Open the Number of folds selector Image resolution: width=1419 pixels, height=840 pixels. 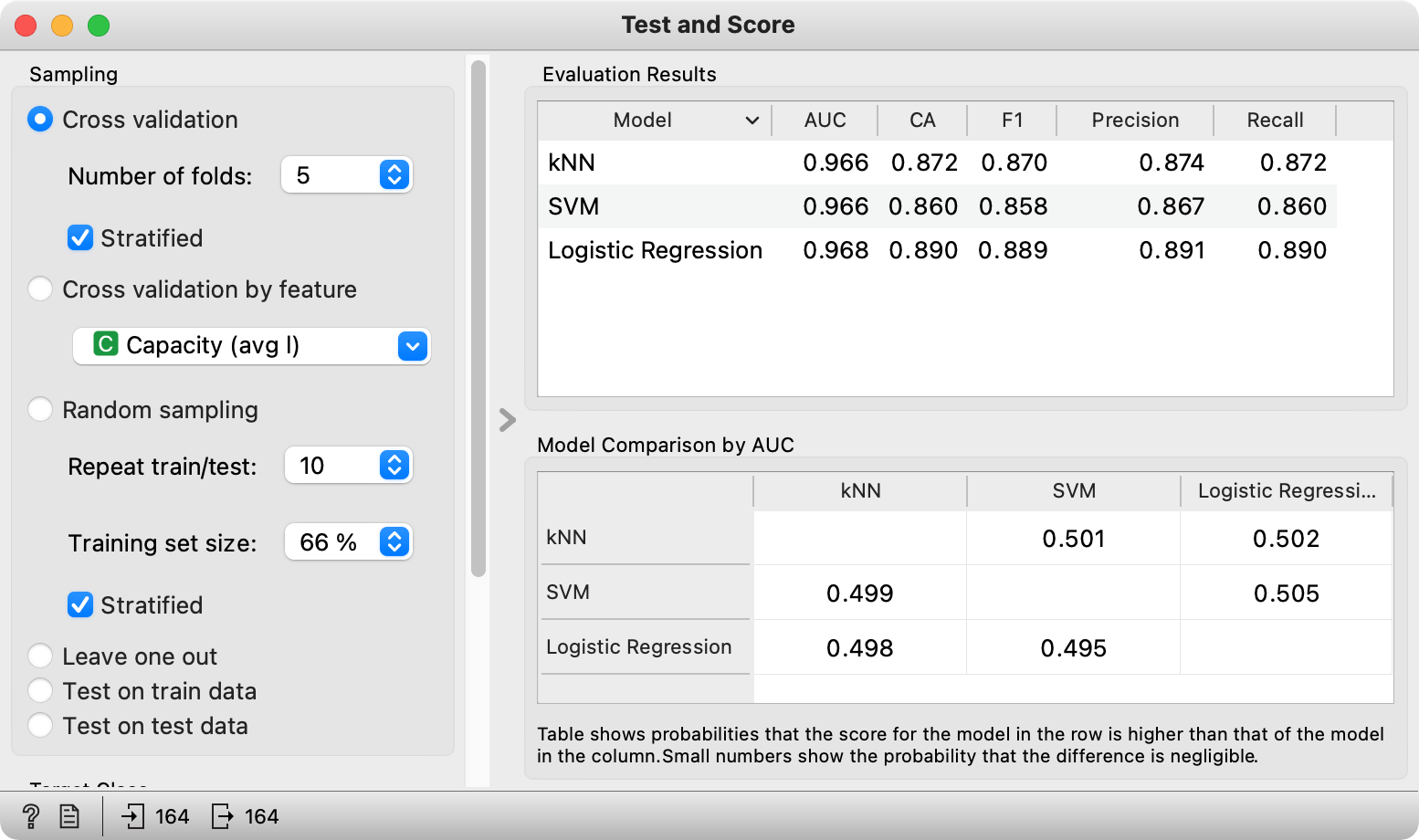[347, 174]
